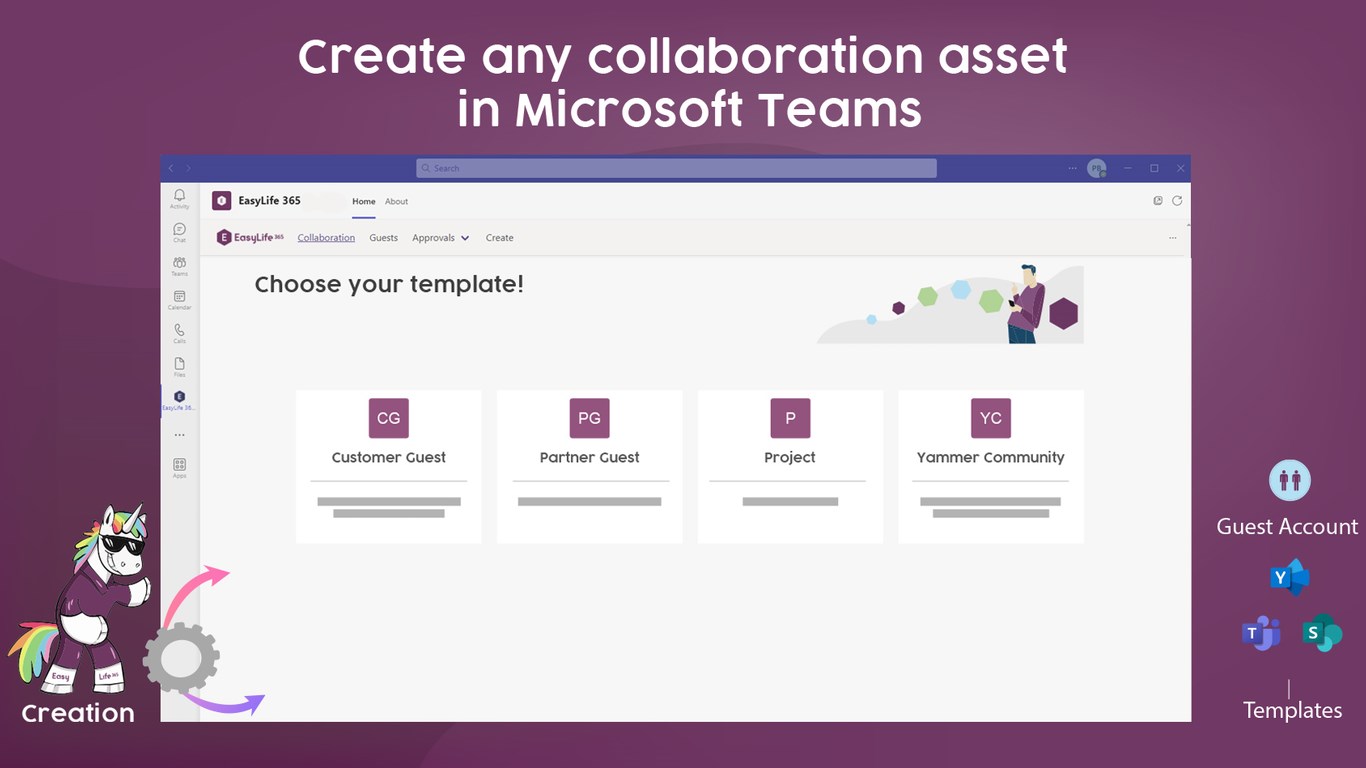Image resolution: width=1366 pixels, height=768 pixels.
Task: Select the PG Partner Guest template icon
Action: [590, 418]
